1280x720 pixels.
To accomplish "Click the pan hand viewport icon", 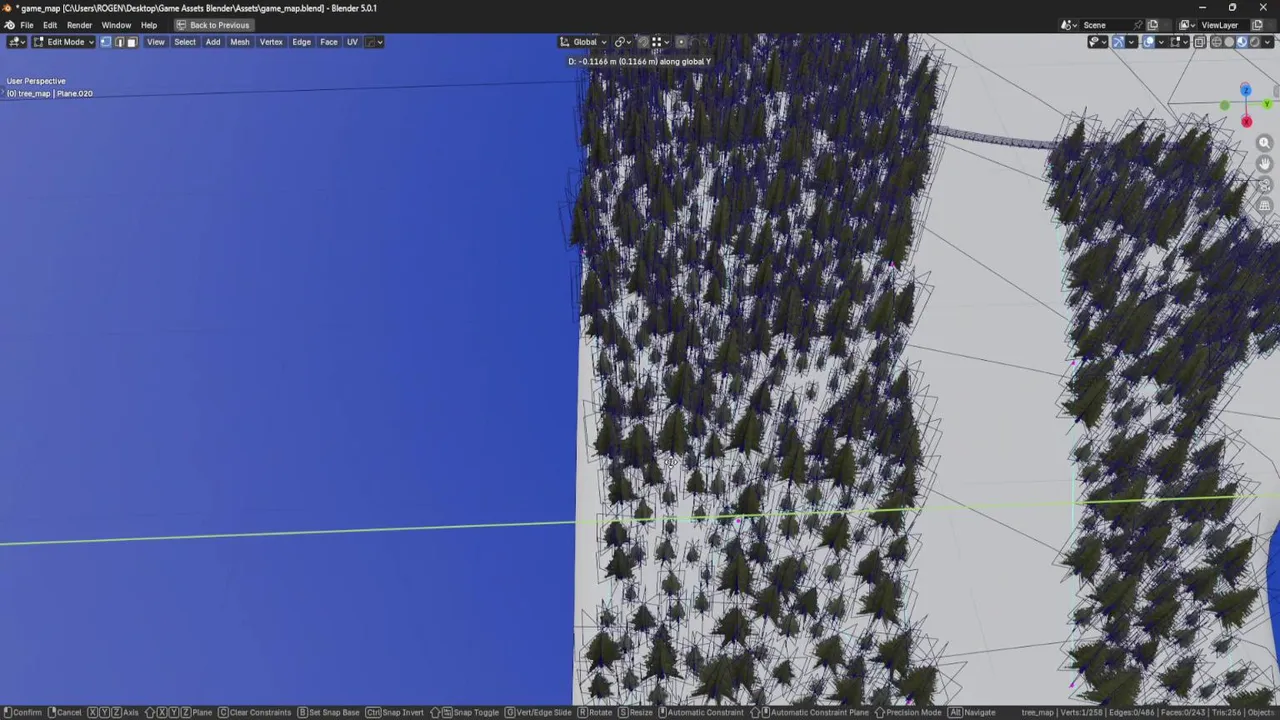I will [1264, 164].
